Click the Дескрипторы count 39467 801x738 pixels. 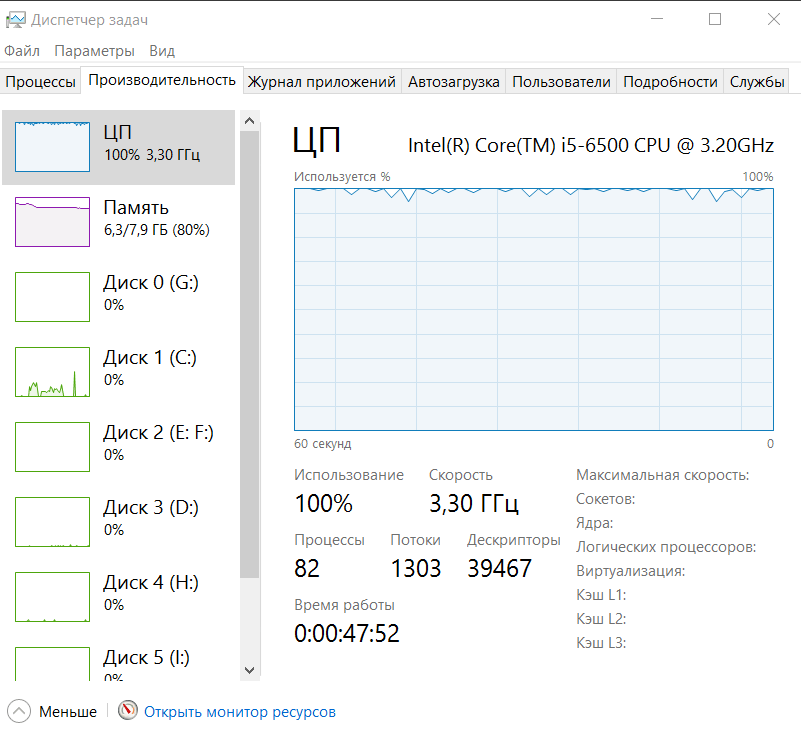[x=500, y=568]
